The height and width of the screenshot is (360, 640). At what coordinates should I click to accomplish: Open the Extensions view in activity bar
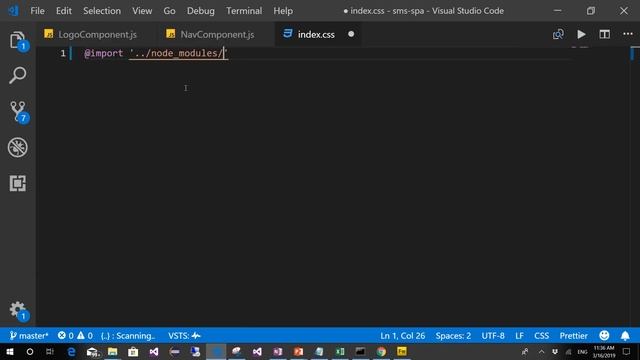[x=18, y=183]
